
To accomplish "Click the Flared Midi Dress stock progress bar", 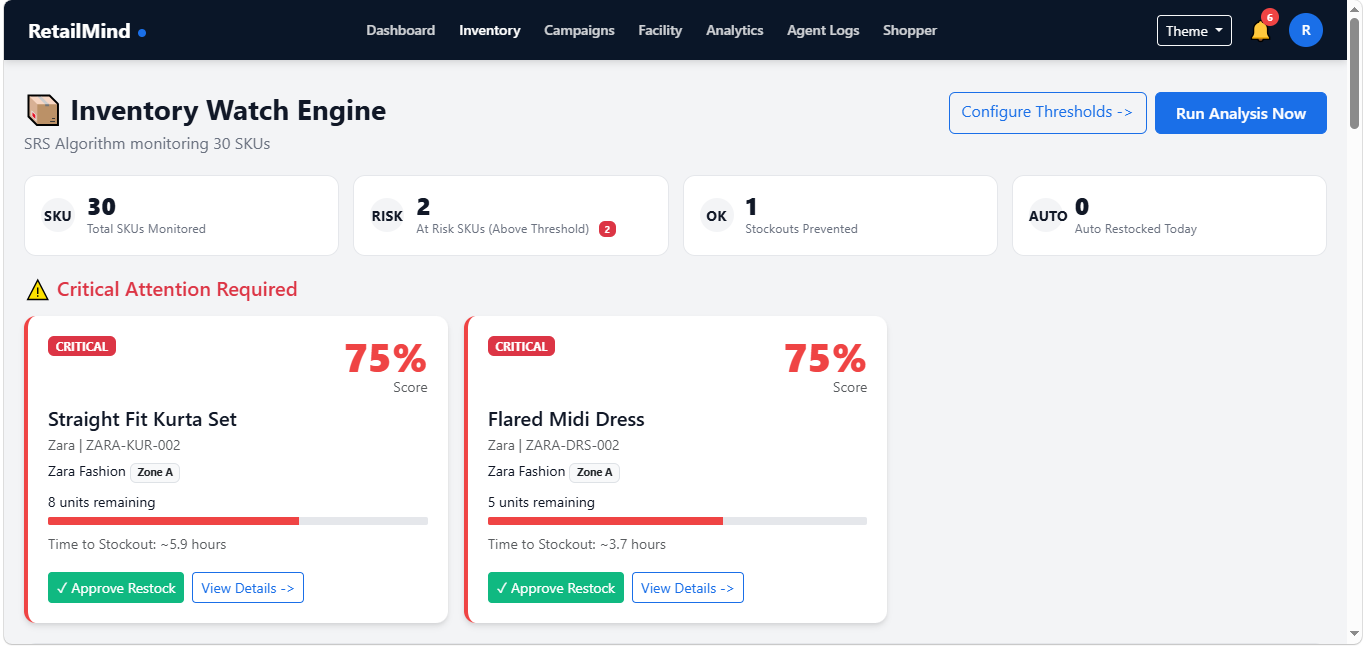I will 677,521.
